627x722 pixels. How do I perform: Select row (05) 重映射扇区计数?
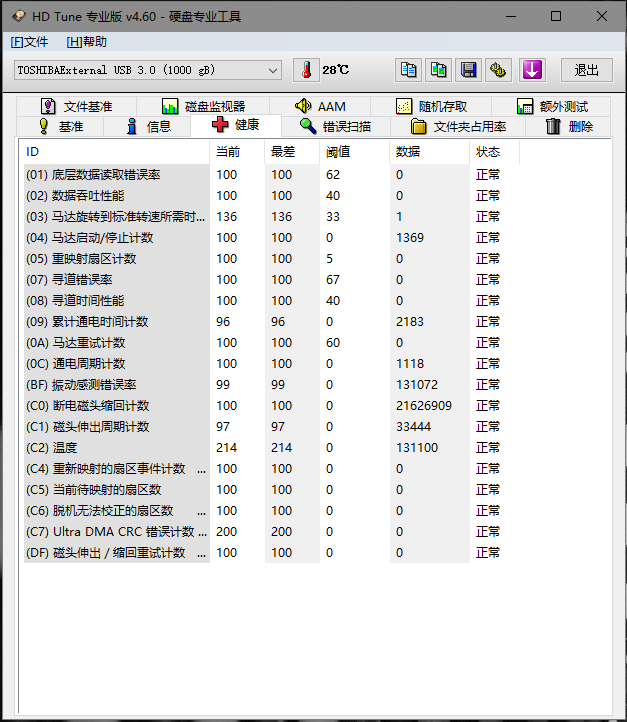click(272, 259)
